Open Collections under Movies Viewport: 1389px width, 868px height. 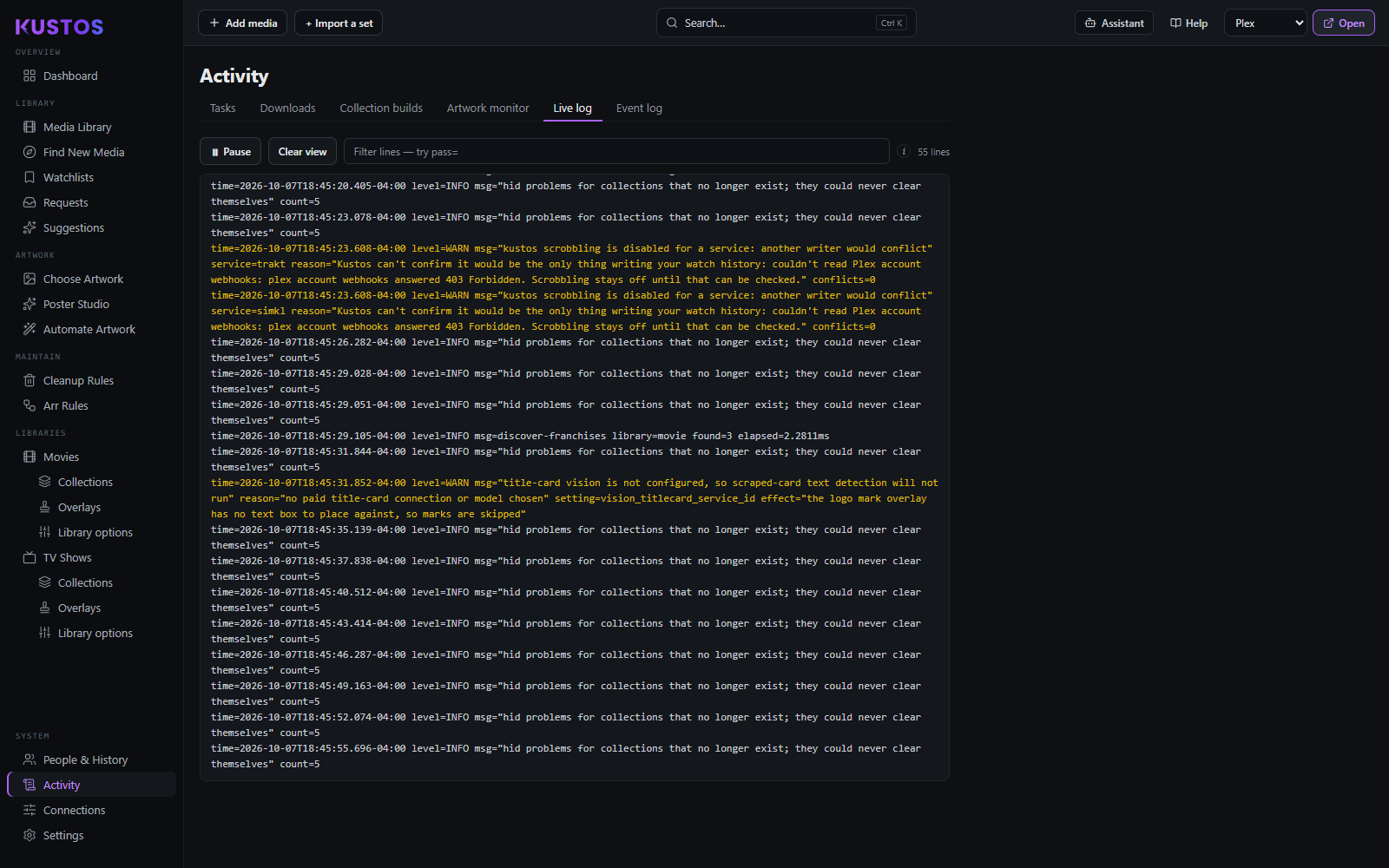[85, 482]
